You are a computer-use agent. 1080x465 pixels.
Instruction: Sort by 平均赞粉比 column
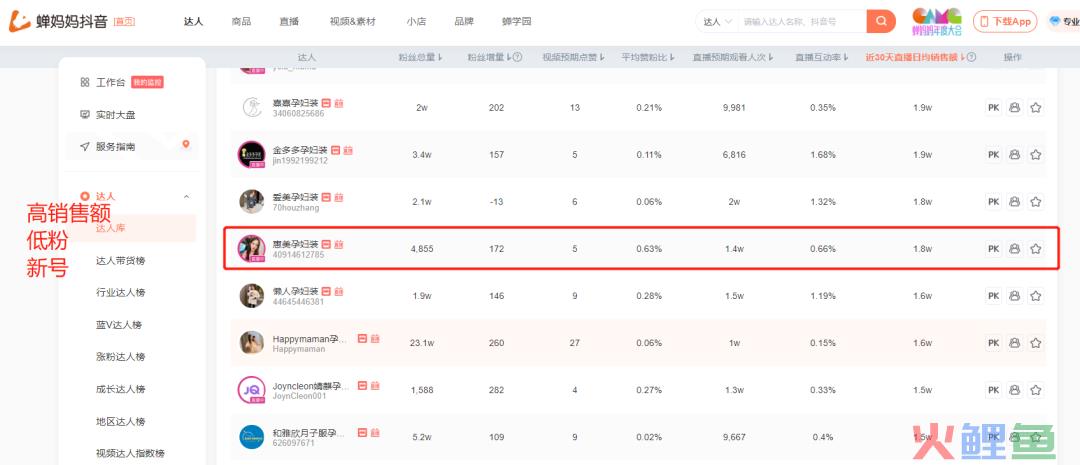(647, 57)
